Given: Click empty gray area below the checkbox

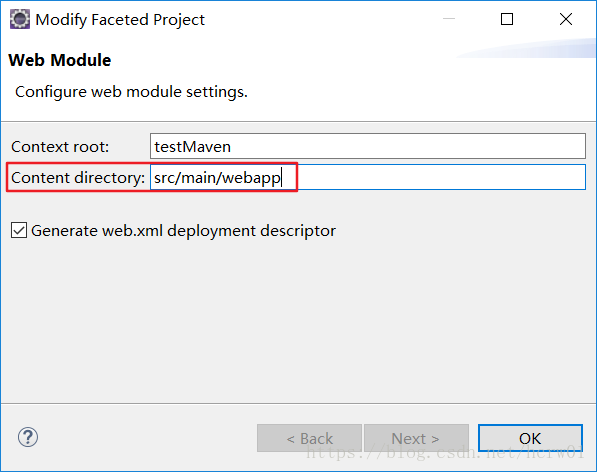Looking at the screenshot, I should [x=297, y=320].
